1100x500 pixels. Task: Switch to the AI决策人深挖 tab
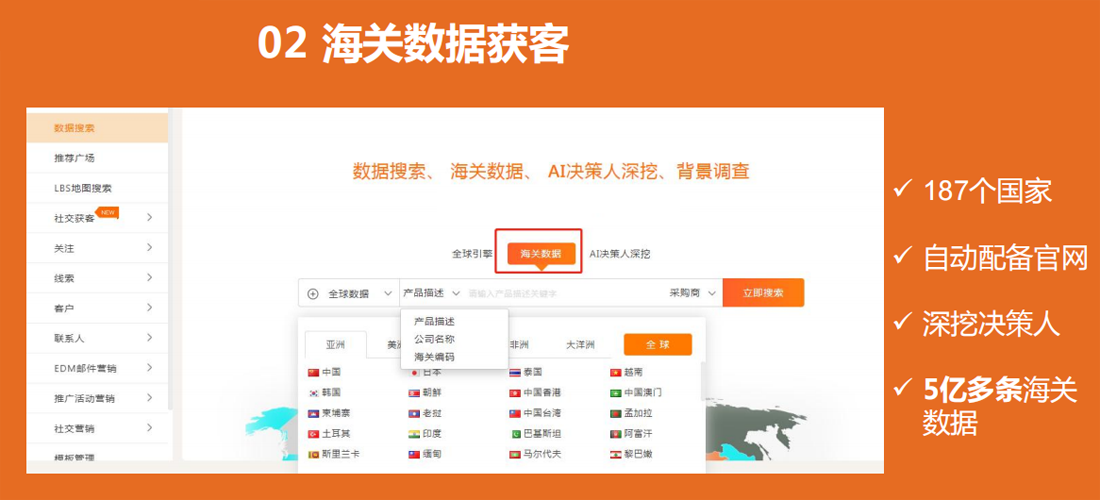(x=619, y=254)
